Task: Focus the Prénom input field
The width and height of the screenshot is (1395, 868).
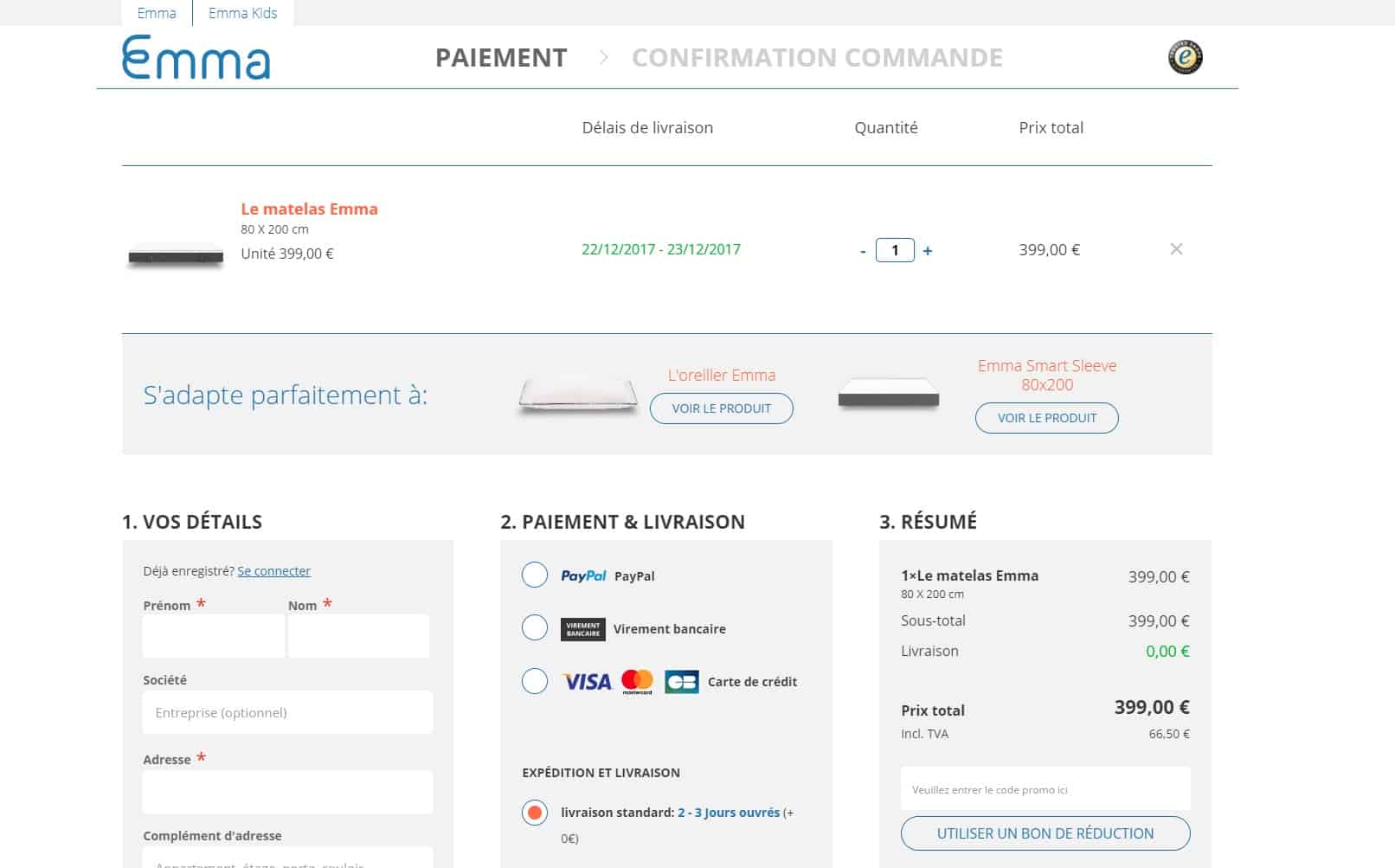Action: 214,636
